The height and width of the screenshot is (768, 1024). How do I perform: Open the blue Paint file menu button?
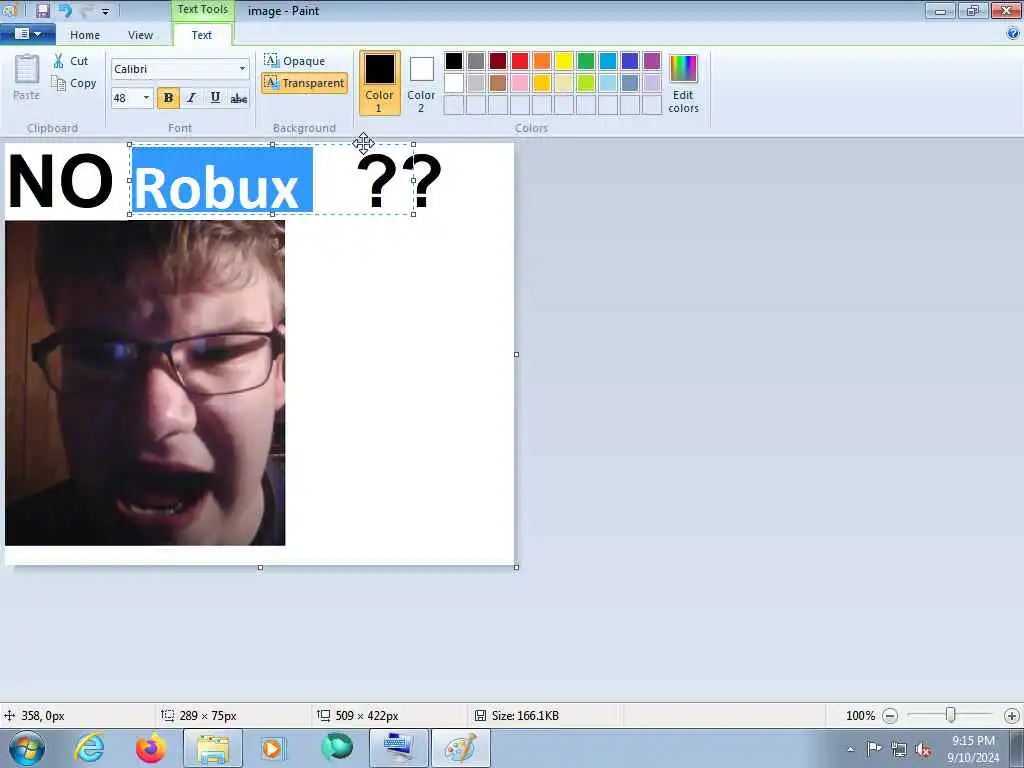tap(27, 34)
